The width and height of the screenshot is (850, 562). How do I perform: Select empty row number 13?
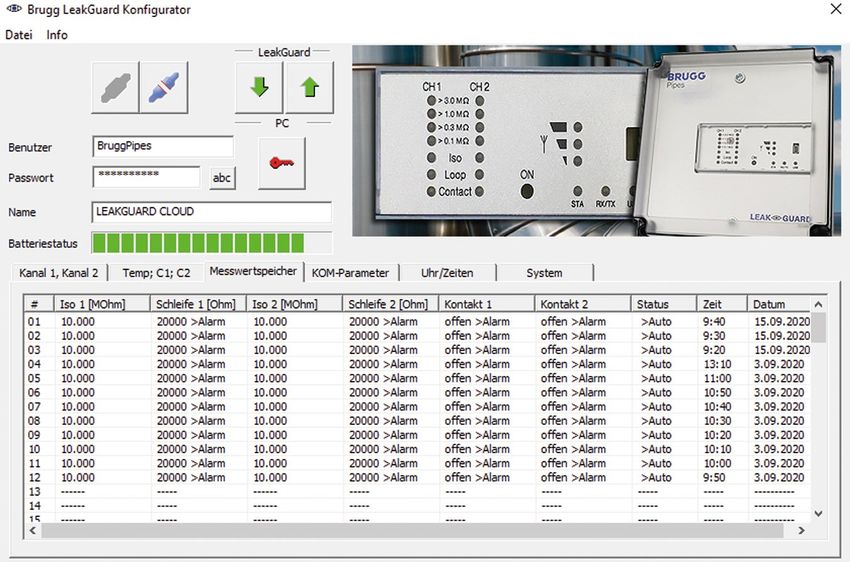34,492
